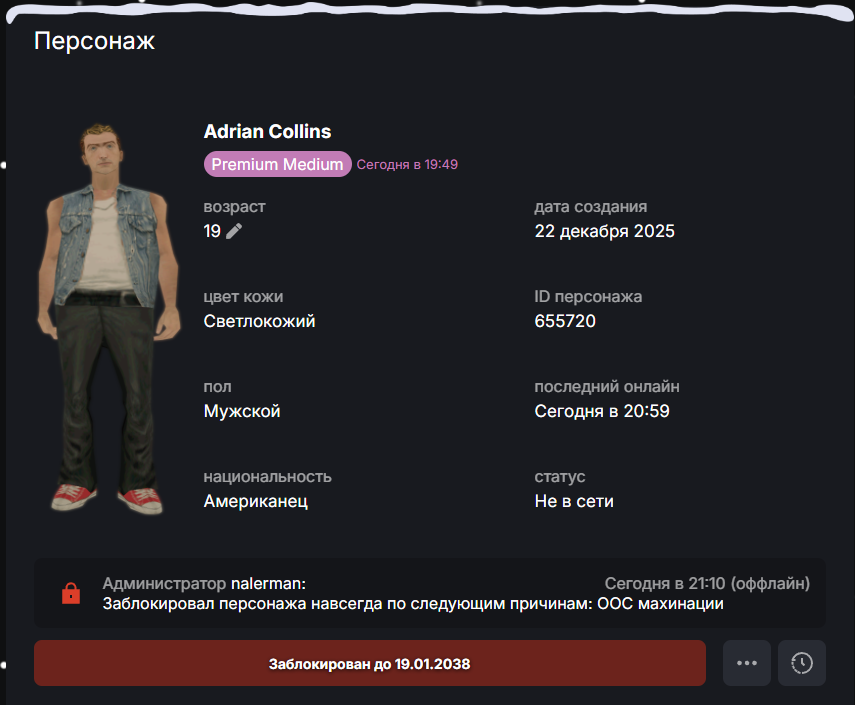Open the three-dots more options menu
This screenshot has height=705, width=855.
pyautogui.click(x=746, y=663)
